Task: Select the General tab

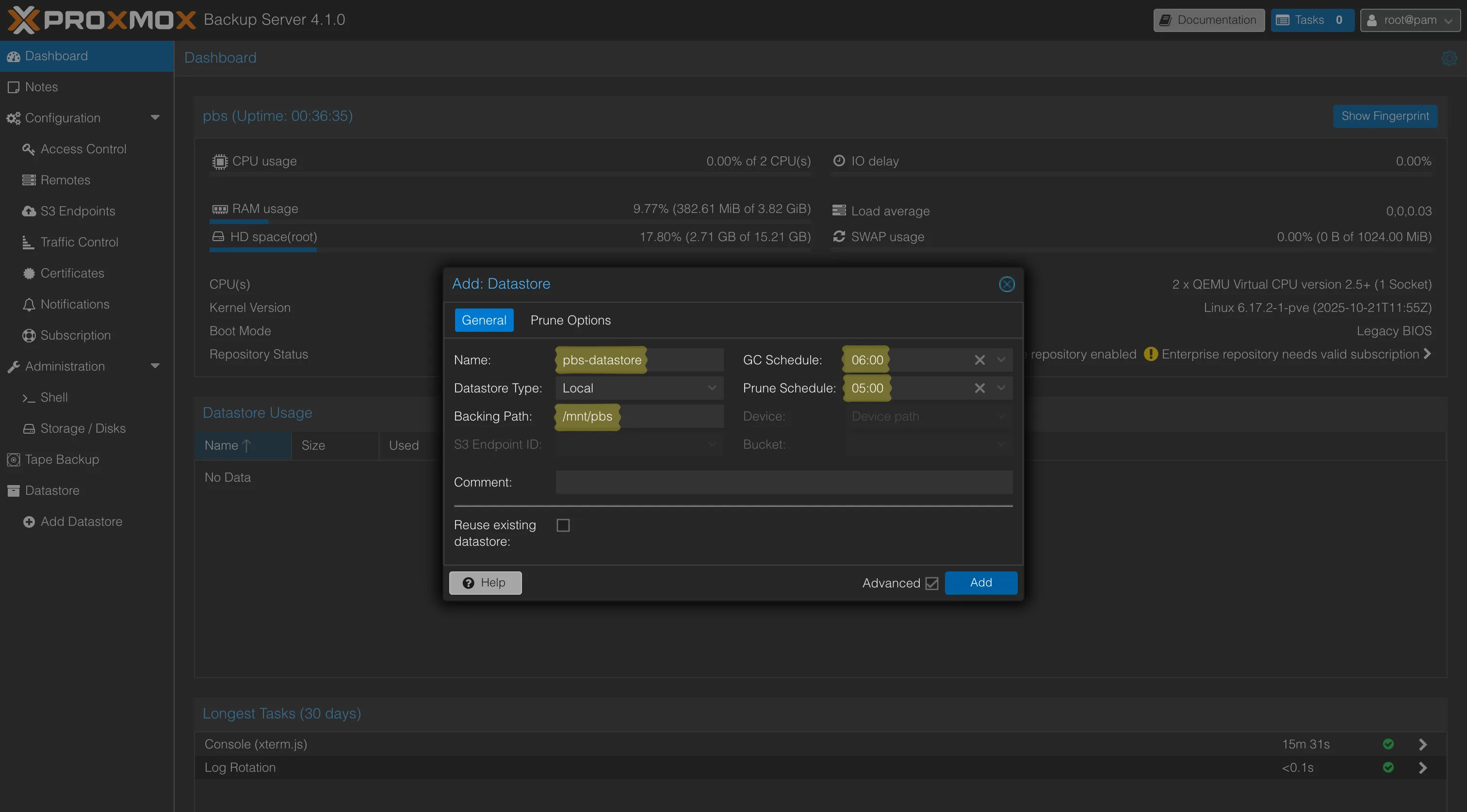Action: click(x=484, y=320)
